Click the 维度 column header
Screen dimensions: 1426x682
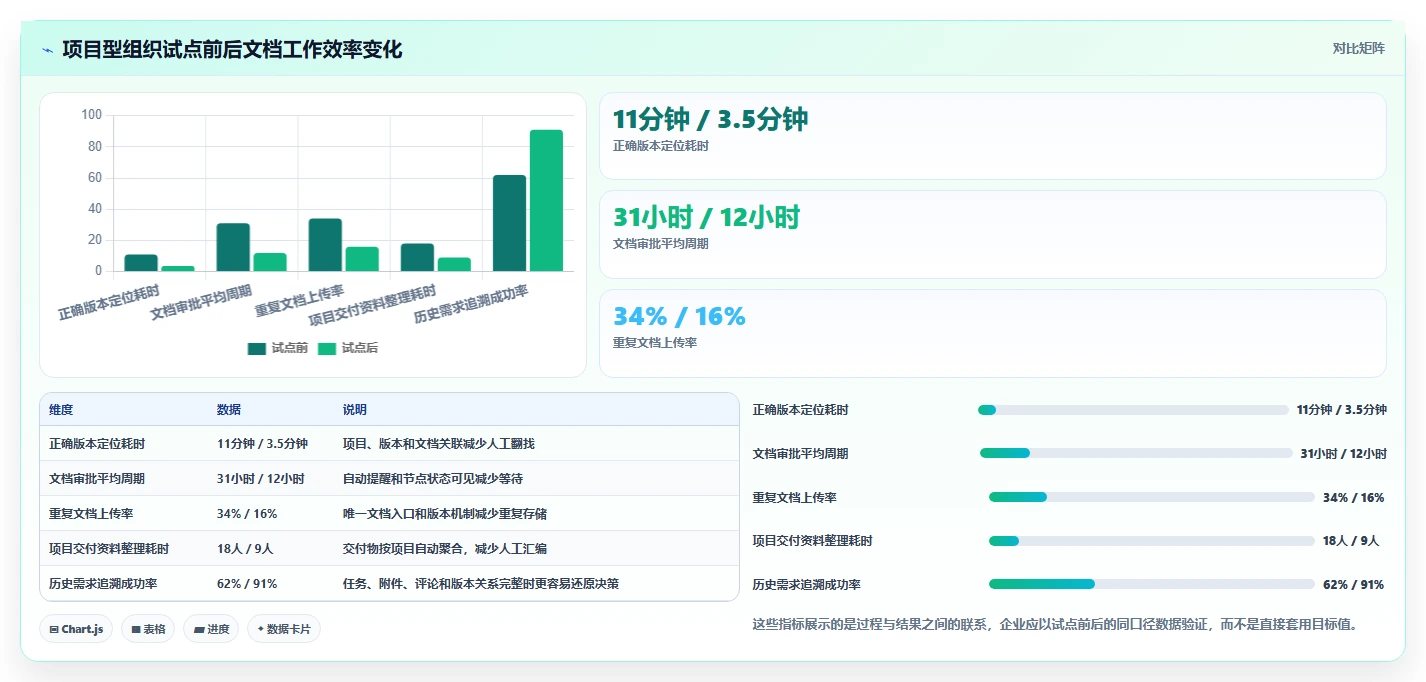tap(61, 410)
